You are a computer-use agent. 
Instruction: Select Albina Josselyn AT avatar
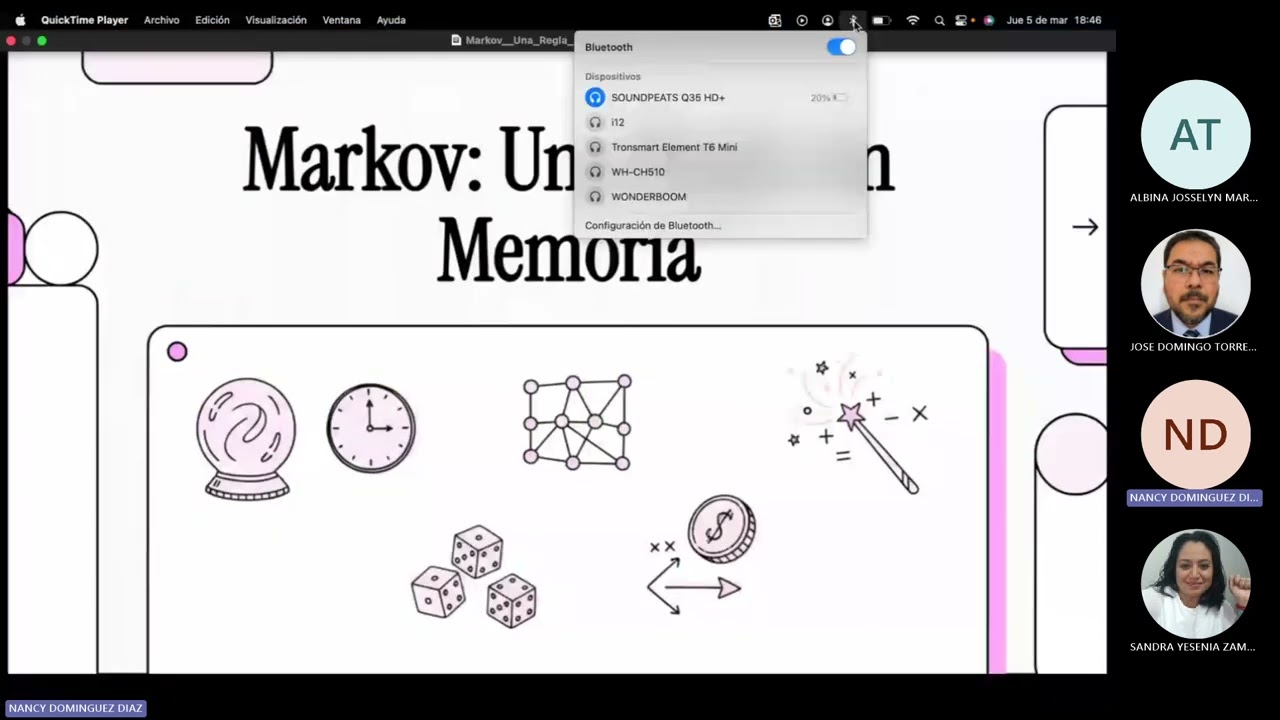1195,135
